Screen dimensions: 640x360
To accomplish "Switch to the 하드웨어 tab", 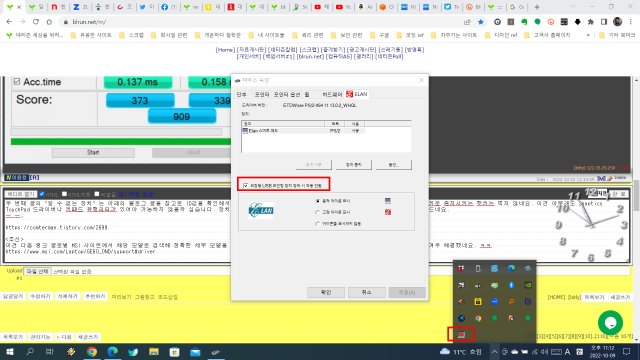I will (x=332, y=94).
